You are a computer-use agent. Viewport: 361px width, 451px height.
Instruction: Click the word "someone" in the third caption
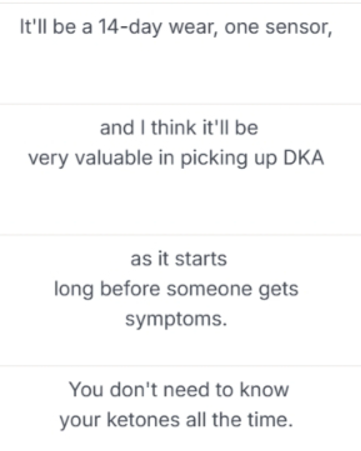coord(209,289)
